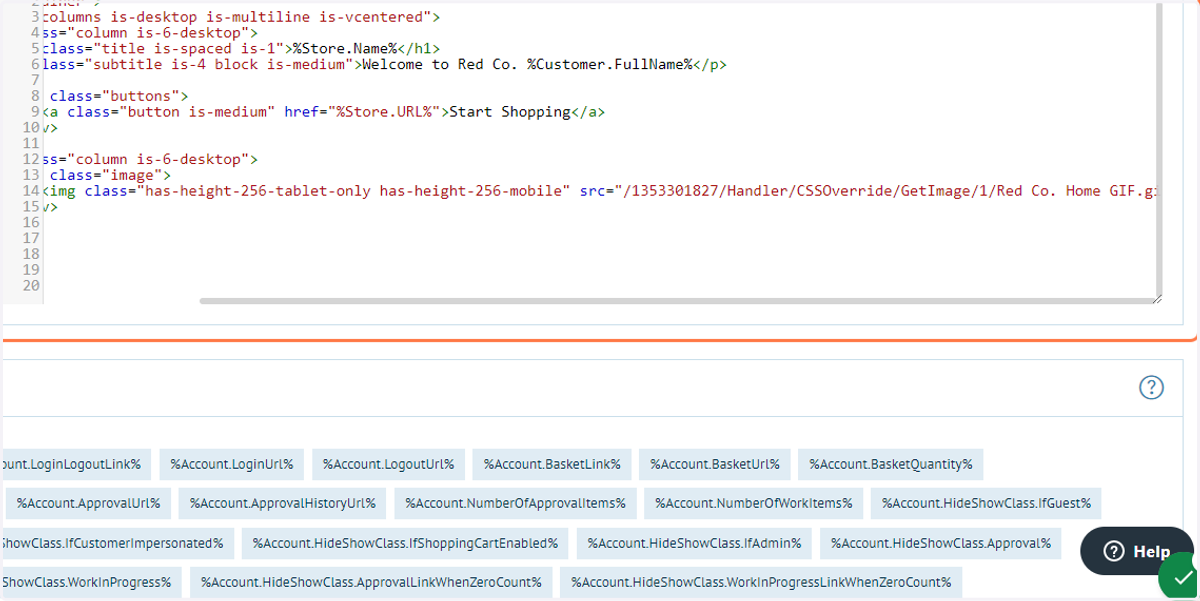Place cursor on the %Store.Name% code line
This screenshot has height=601, width=1200.
(240, 48)
